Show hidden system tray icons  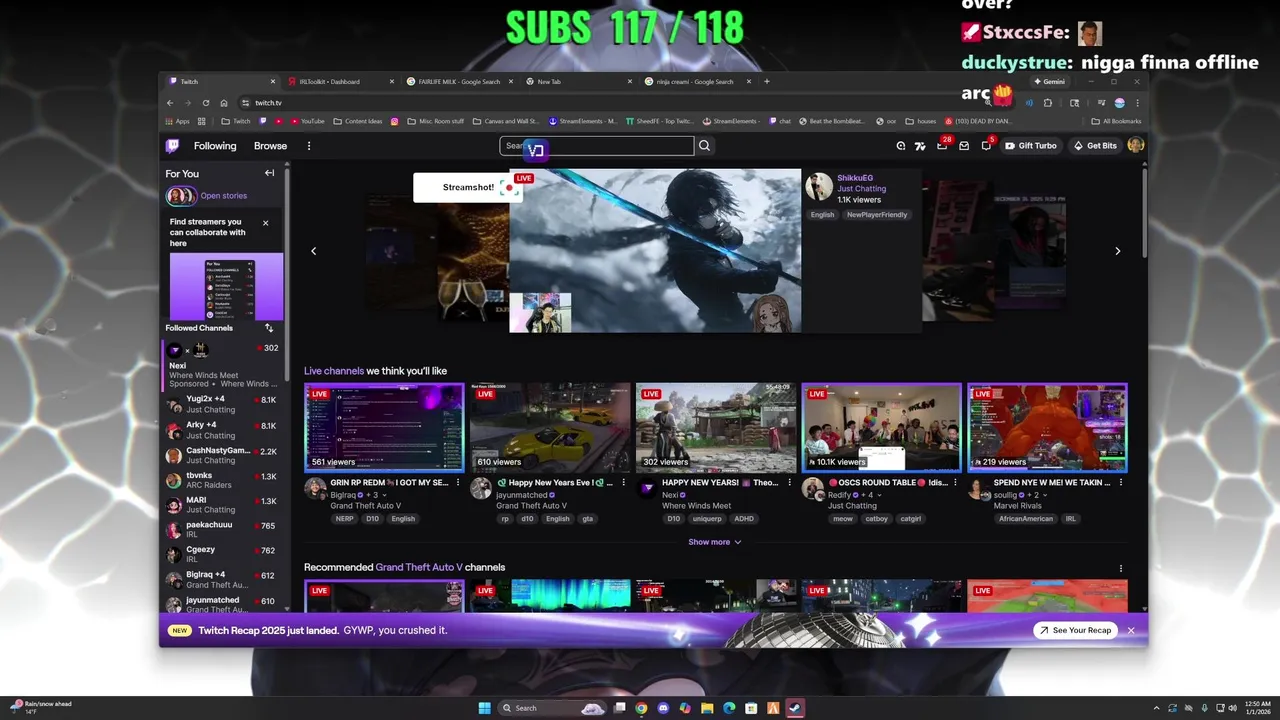tap(1157, 708)
